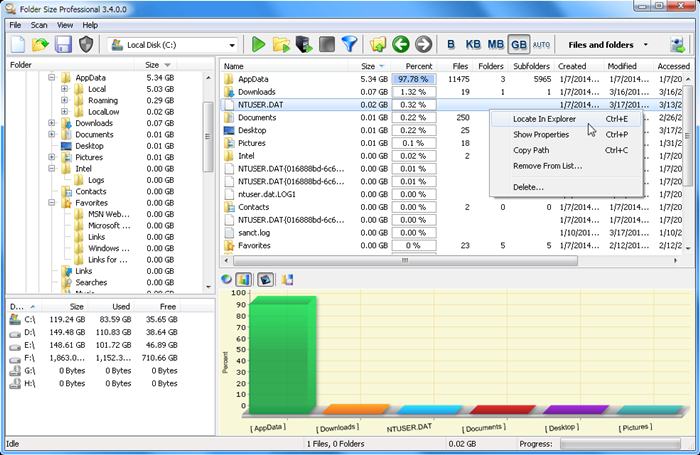Viewport: 700px width, 455px height.
Task: Click the horizontal scrollbar of file list
Action: (x=405, y=260)
